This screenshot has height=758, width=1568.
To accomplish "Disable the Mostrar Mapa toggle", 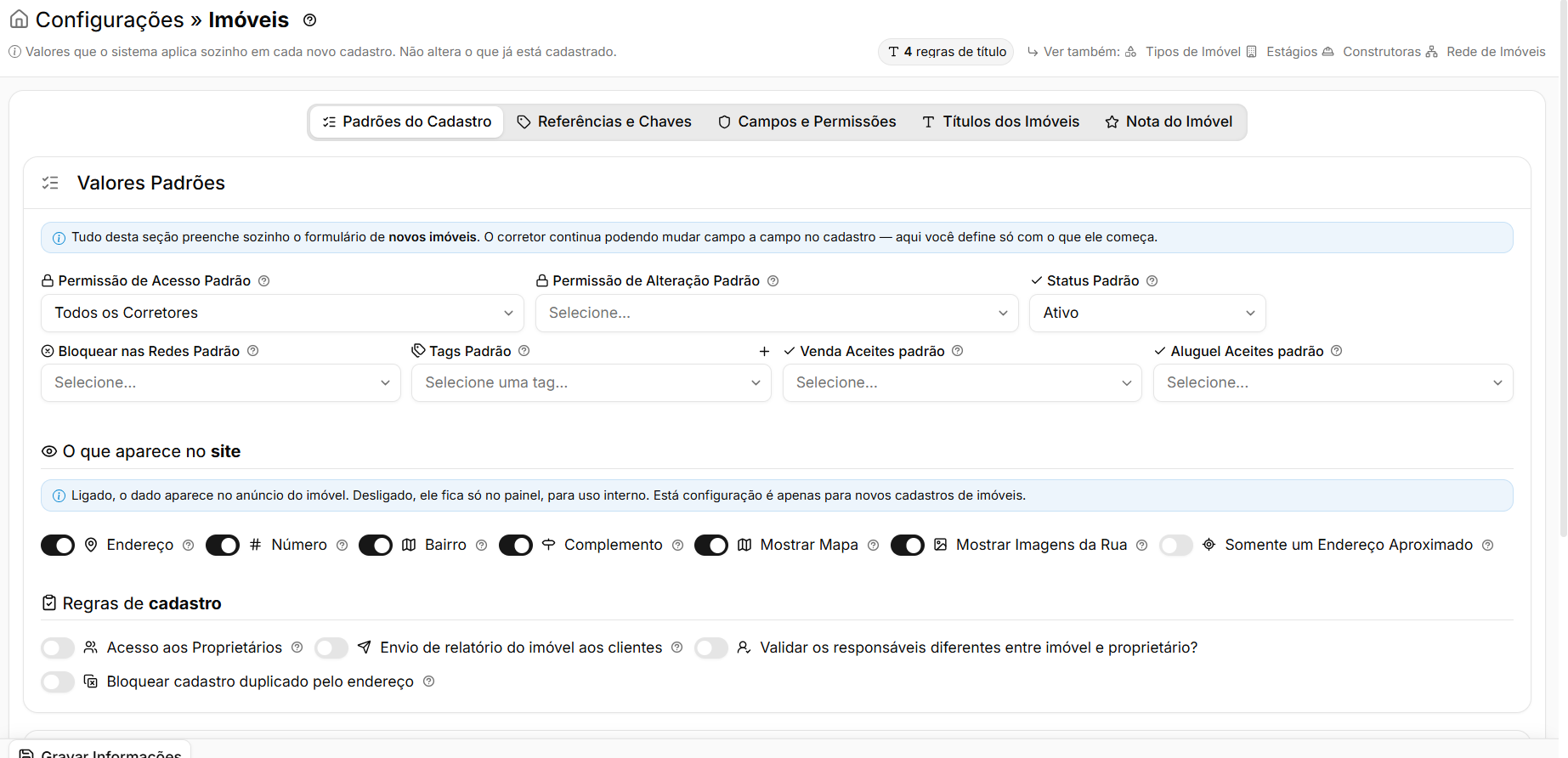I will 711,546.
